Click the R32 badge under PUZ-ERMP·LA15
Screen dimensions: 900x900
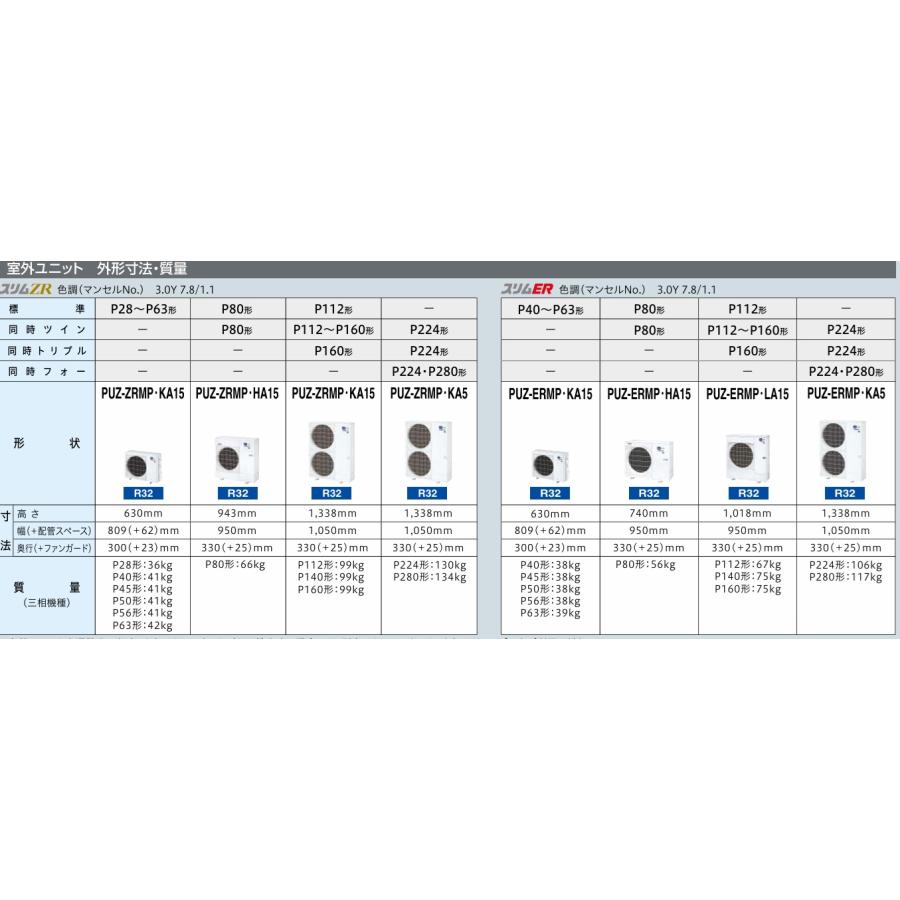point(748,493)
